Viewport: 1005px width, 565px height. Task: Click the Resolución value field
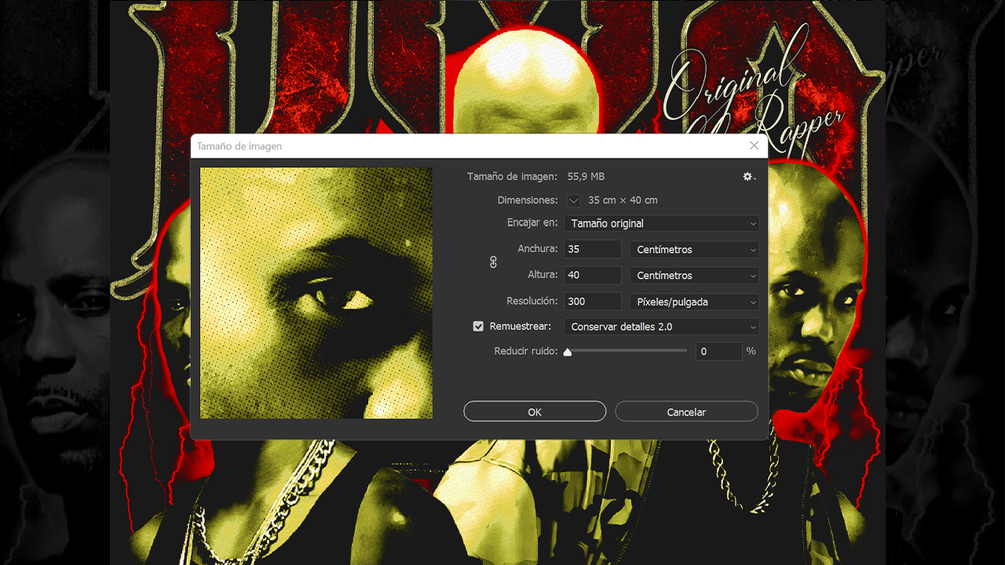coord(593,302)
